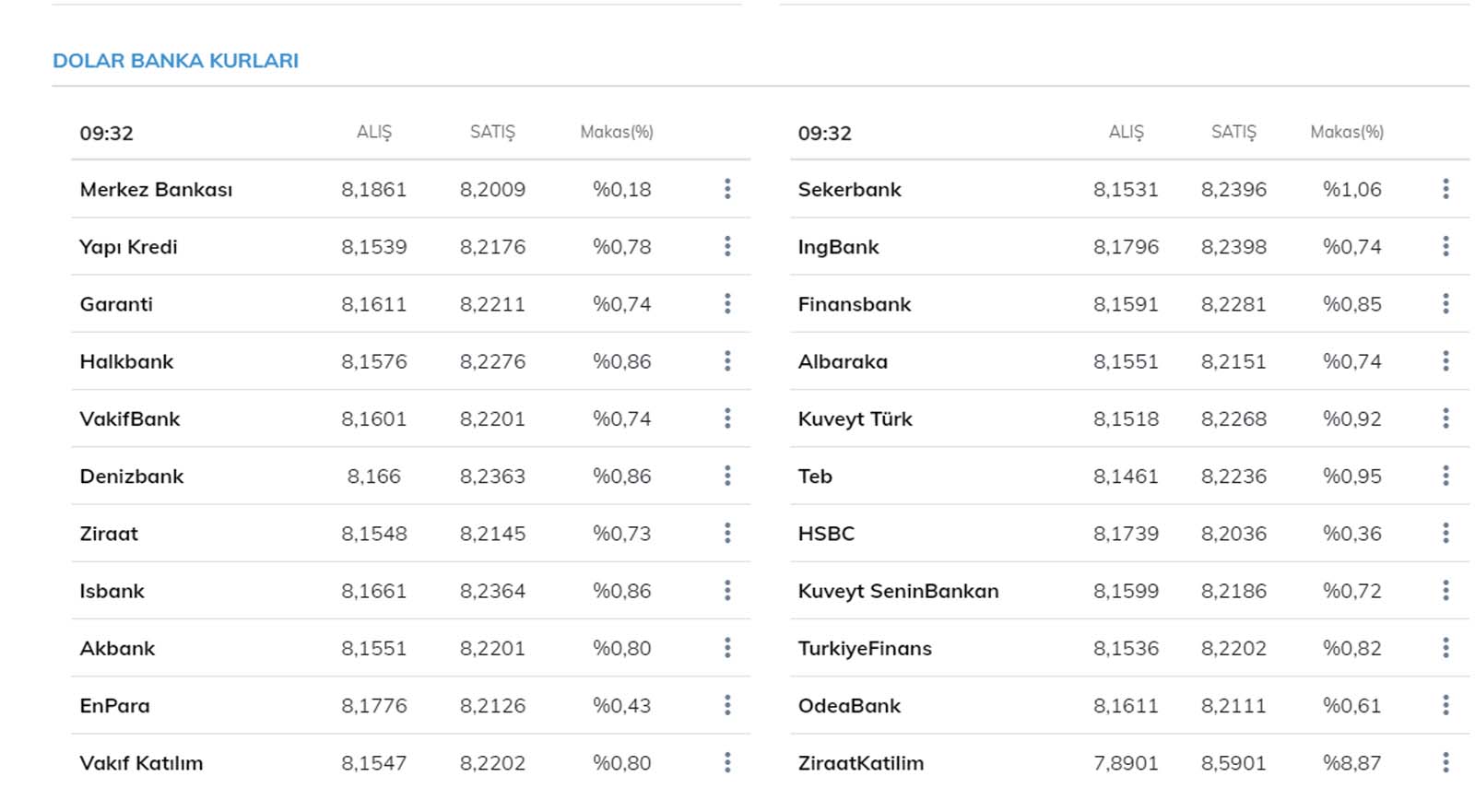The image size is (1475, 812).
Task: Click the Vakıf Katılım bank name
Action: pyautogui.click(x=141, y=763)
